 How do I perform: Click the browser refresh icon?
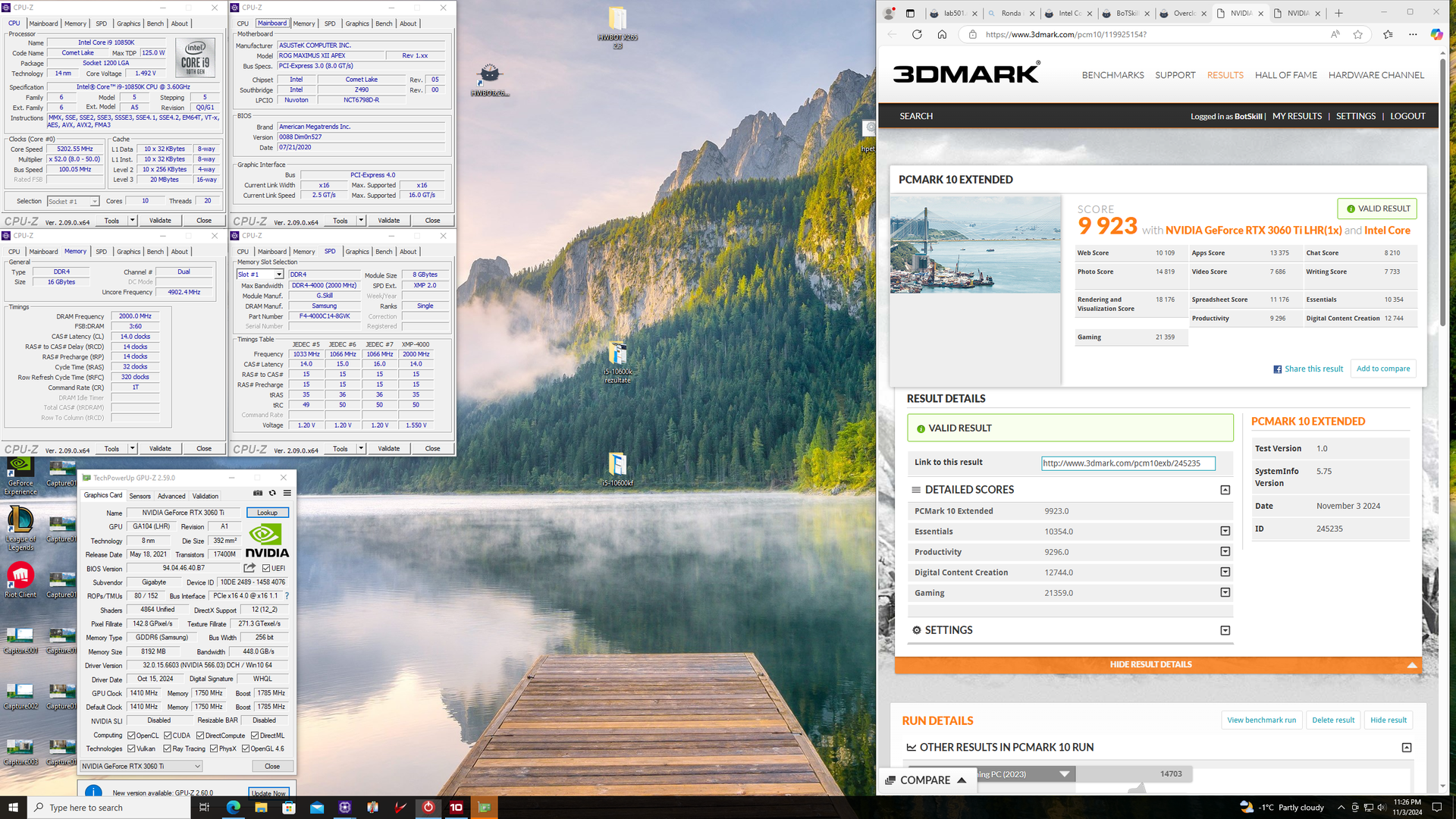tap(917, 34)
